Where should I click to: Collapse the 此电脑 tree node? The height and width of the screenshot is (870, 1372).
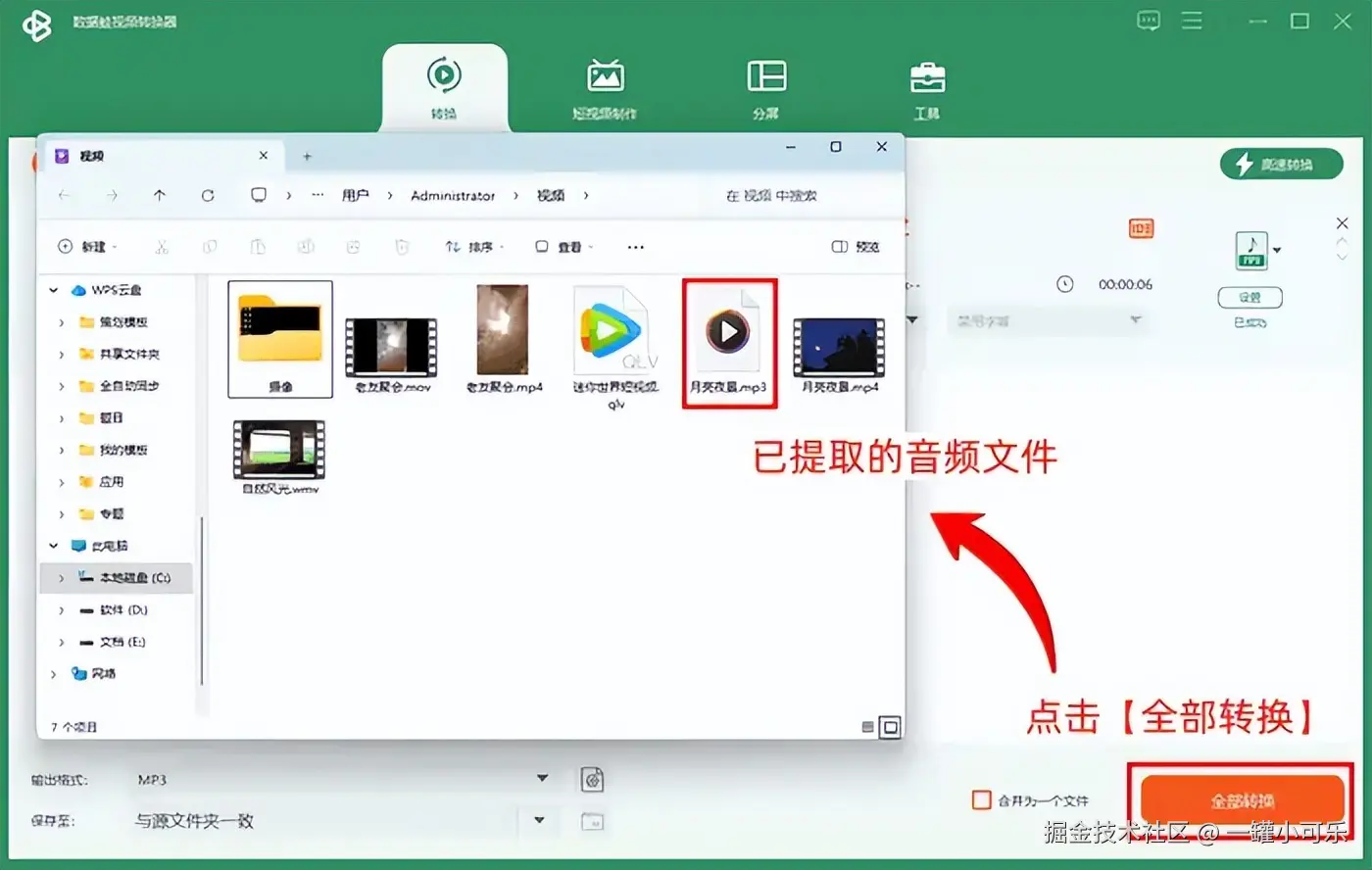(54, 546)
